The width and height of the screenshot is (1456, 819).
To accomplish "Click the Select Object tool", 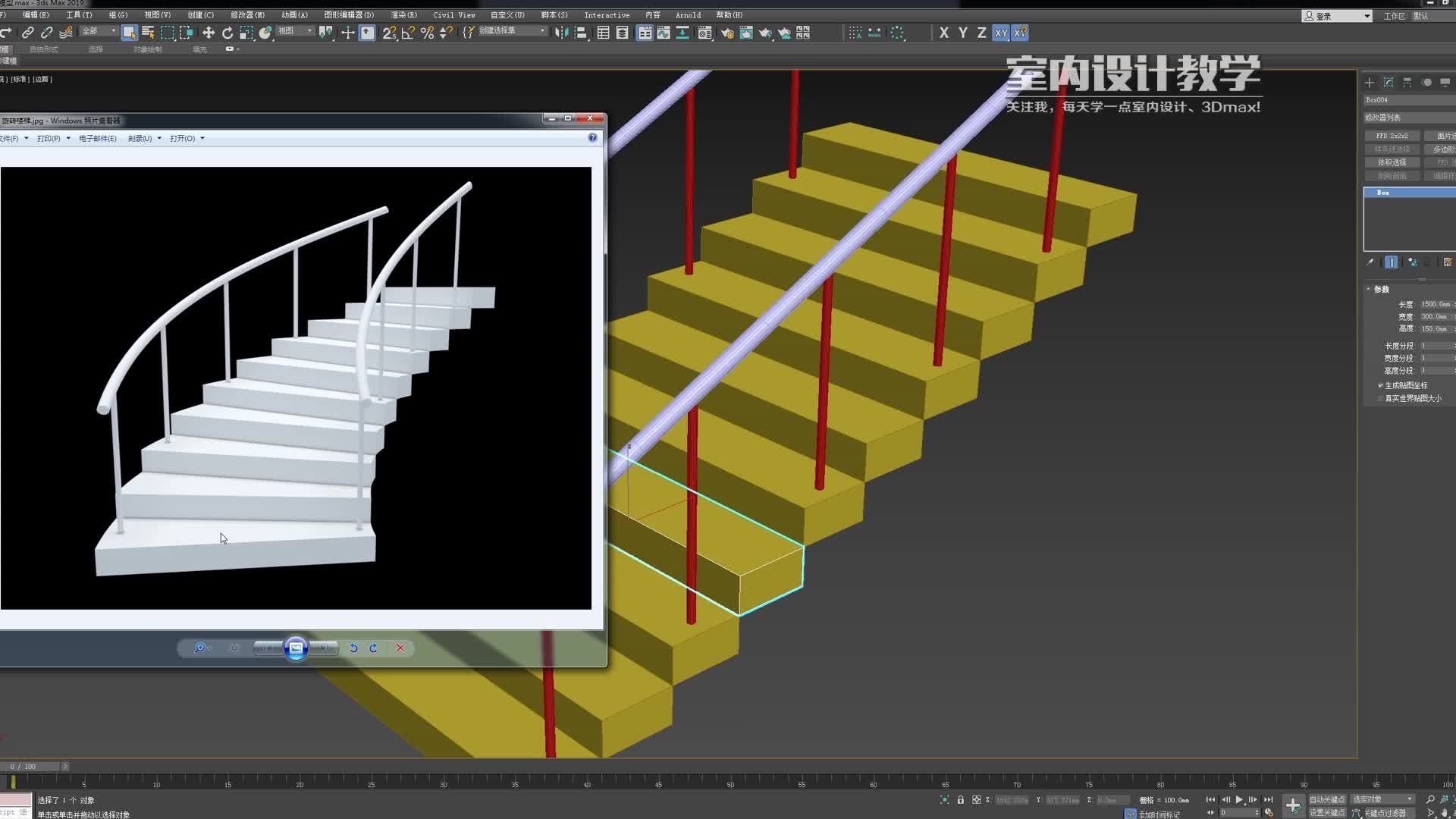I will 129,33.
